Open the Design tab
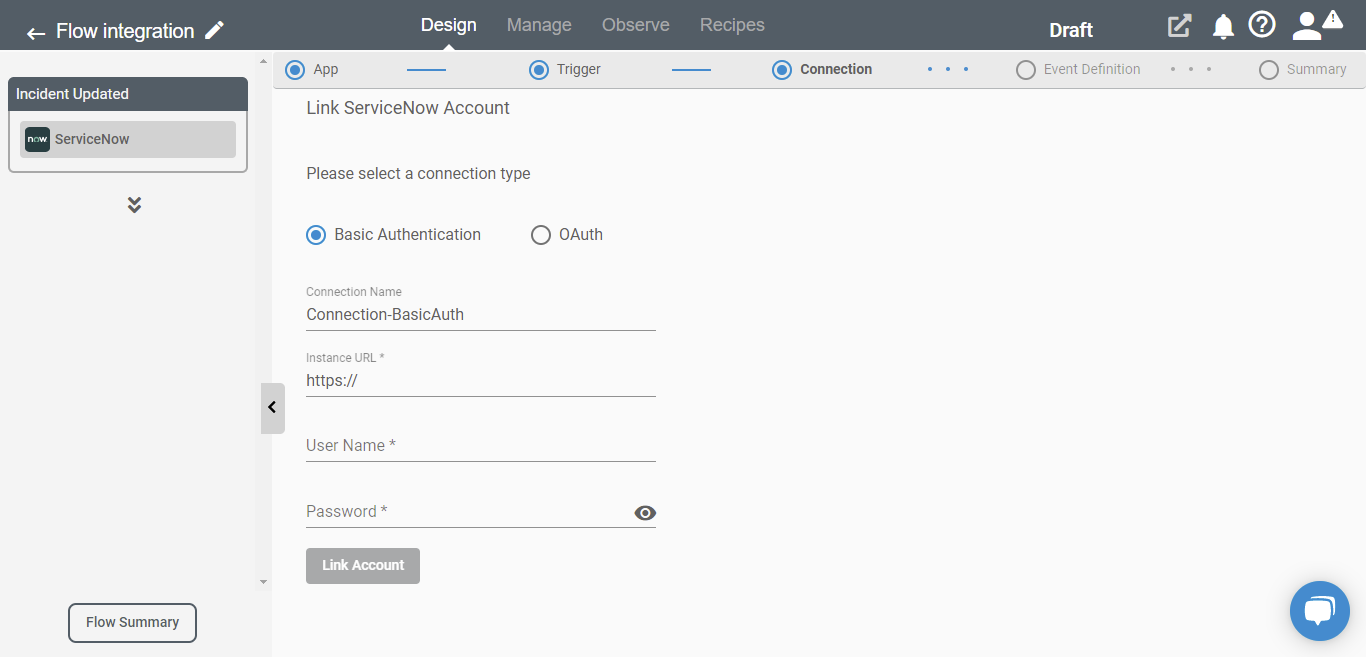 (449, 25)
